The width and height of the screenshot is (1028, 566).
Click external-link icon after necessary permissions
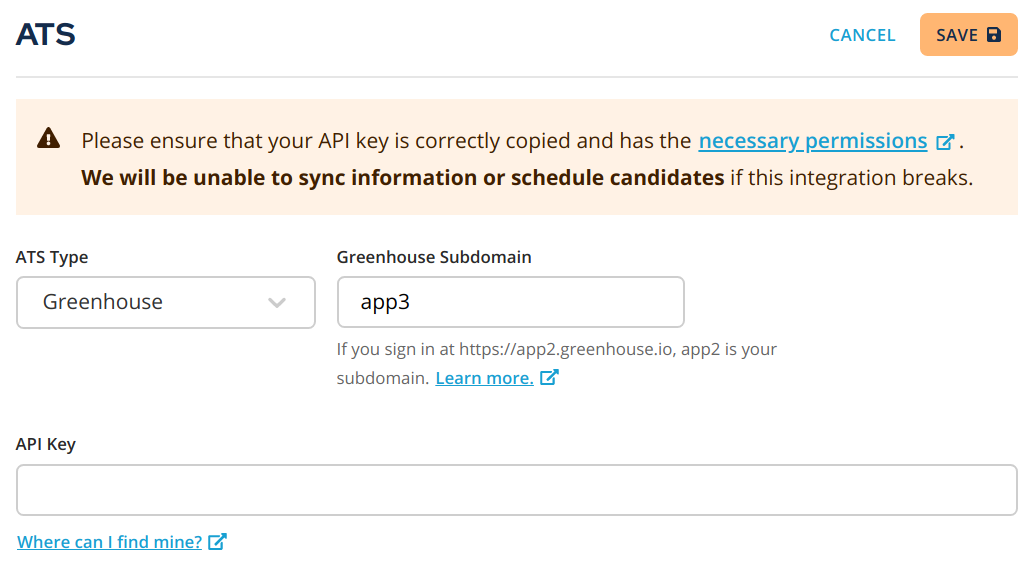tap(945, 142)
